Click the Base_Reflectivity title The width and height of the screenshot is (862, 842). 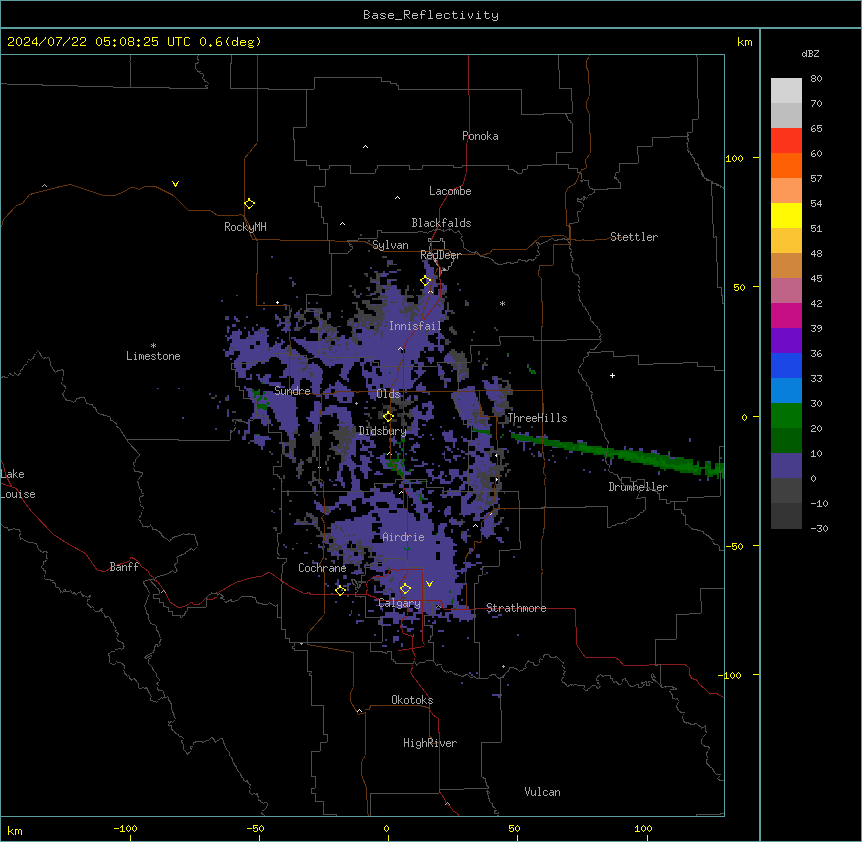431,15
